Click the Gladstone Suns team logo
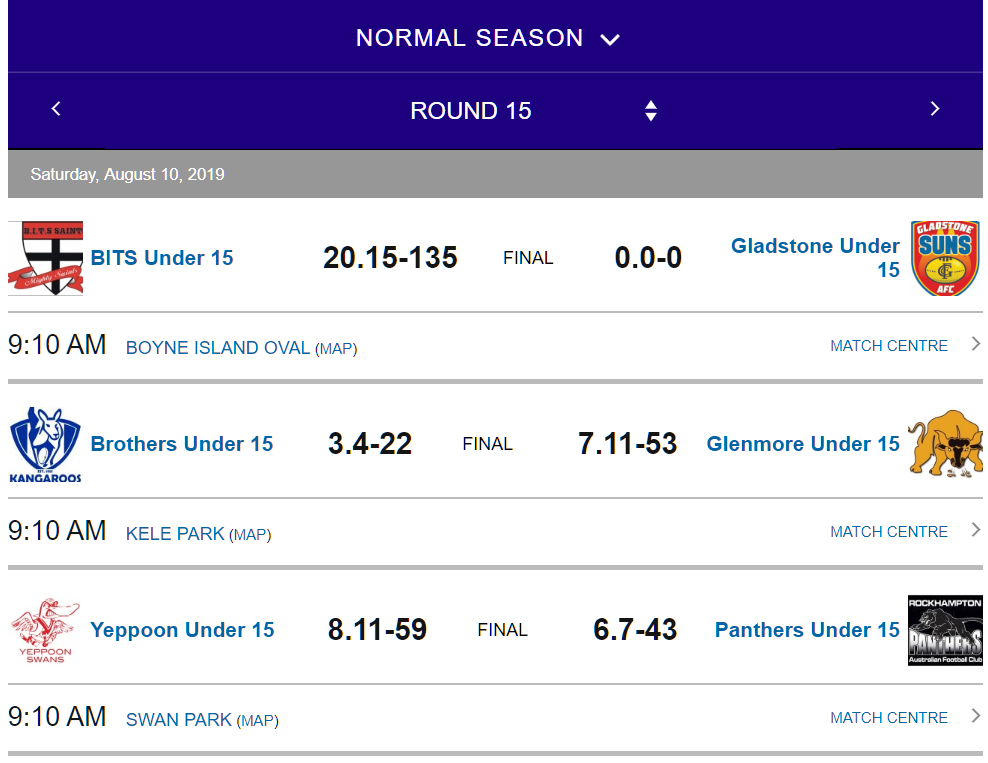This screenshot has height=763, width=988. pos(945,258)
